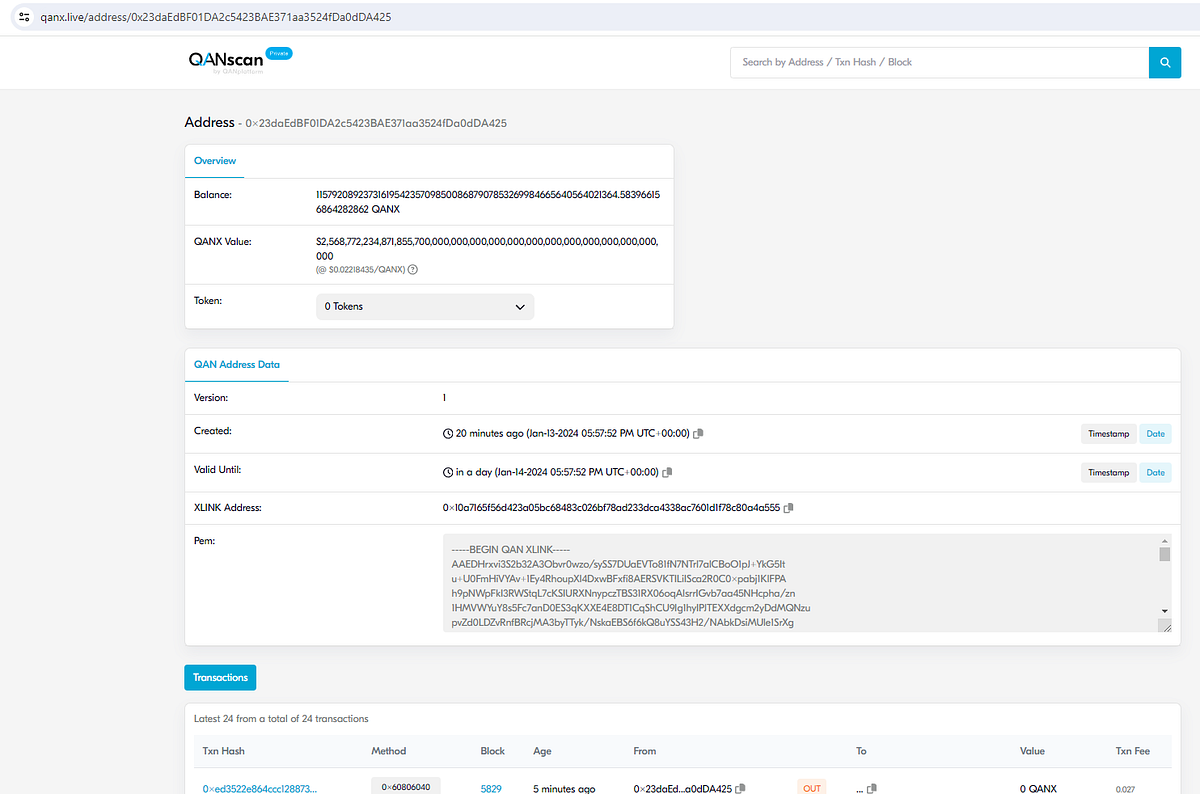
Task: Click the copy icon beside the Created timestamp
Action: (698, 433)
